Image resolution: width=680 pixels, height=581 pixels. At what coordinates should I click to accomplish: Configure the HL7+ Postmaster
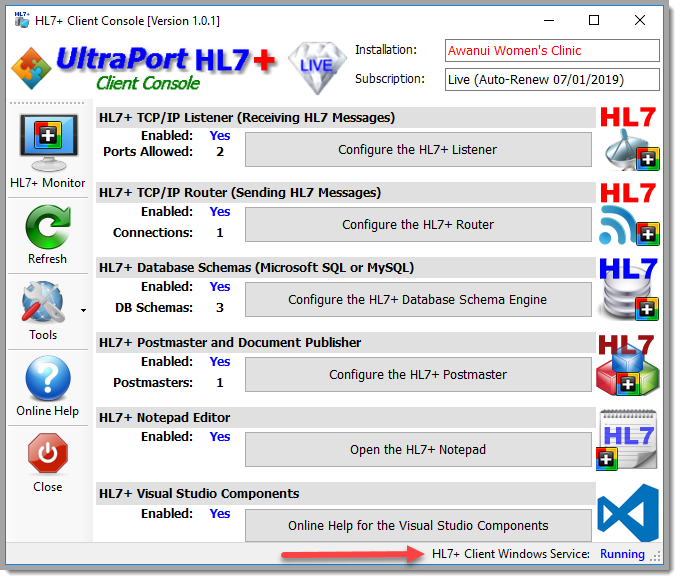click(x=418, y=375)
